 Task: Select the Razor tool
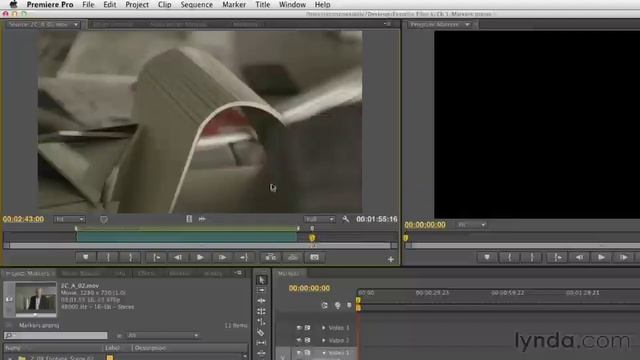pos(261,333)
